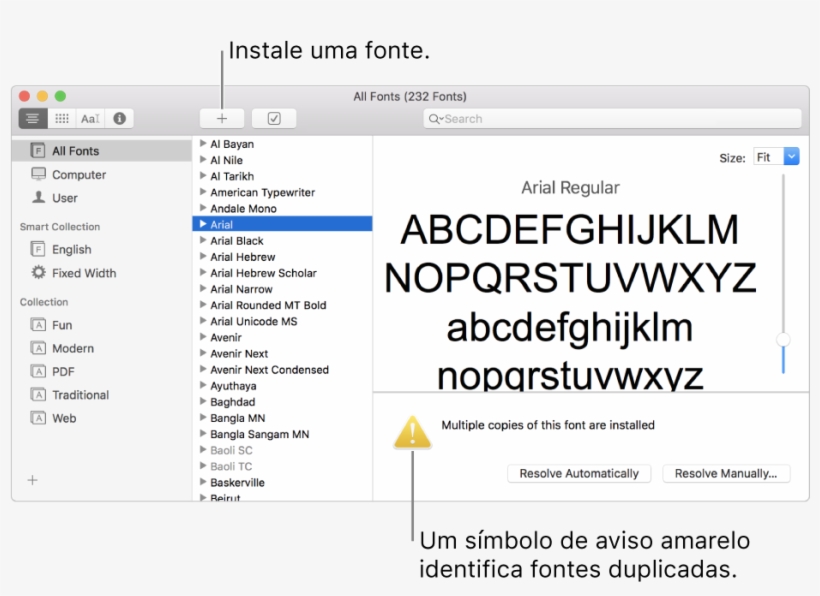Image resolution: width=820 pixels, height=596 pixels.
Task: Open the Size dropdown set to Fit
Action: pos(777,157)
